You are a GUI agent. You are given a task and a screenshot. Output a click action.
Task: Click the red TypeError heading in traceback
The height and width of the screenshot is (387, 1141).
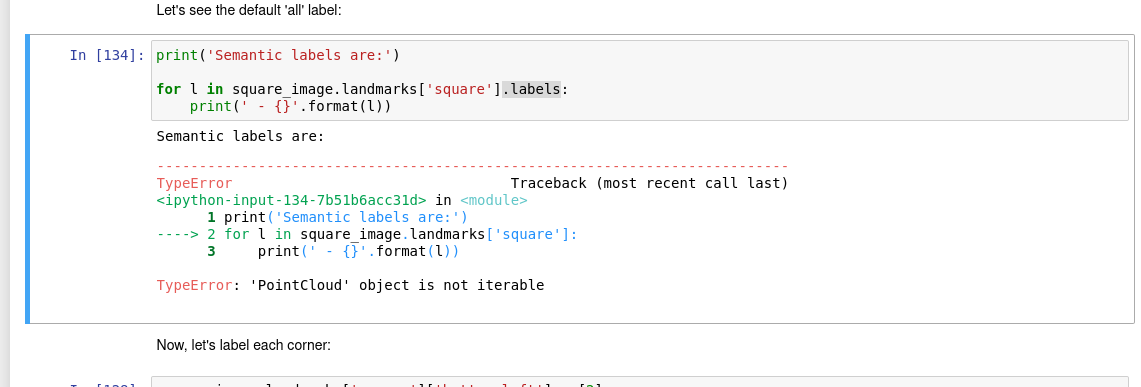[x=194, y=183]
